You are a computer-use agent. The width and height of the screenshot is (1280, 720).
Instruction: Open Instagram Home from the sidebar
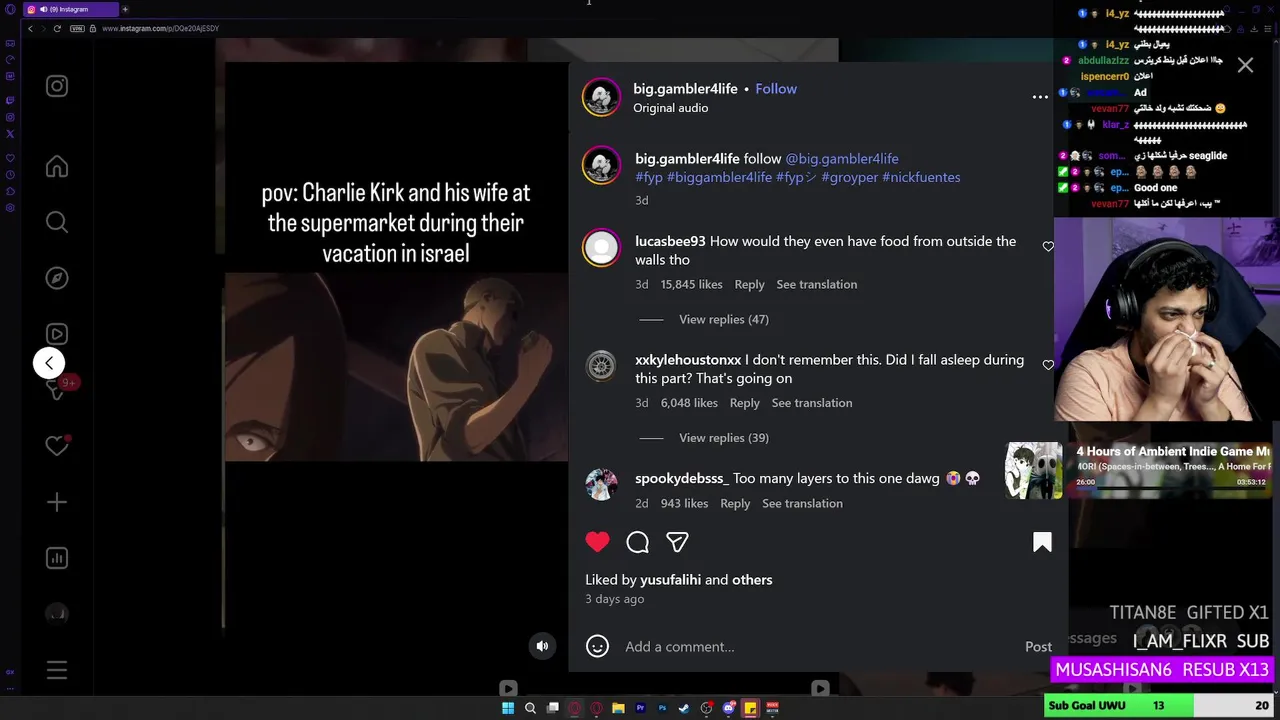click(57, 167)
